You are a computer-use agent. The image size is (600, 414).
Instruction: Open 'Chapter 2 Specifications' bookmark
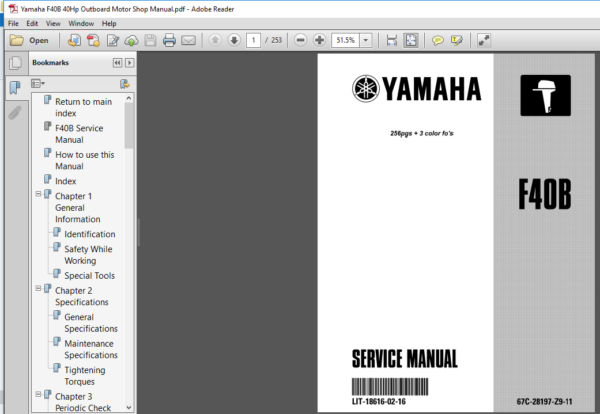click(82, 297)
